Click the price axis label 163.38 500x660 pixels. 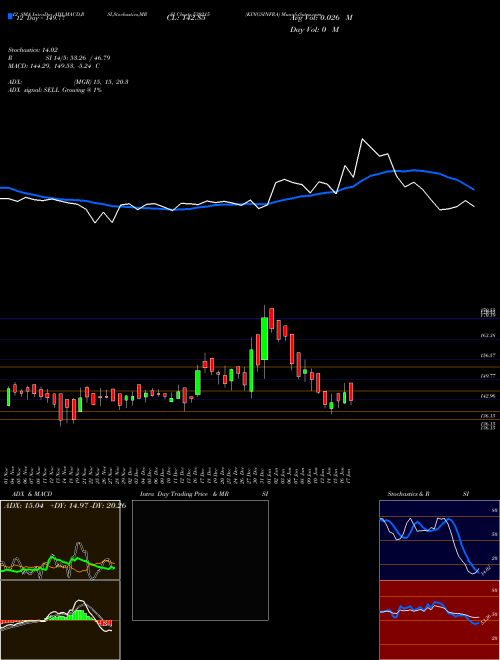point(487,335)
